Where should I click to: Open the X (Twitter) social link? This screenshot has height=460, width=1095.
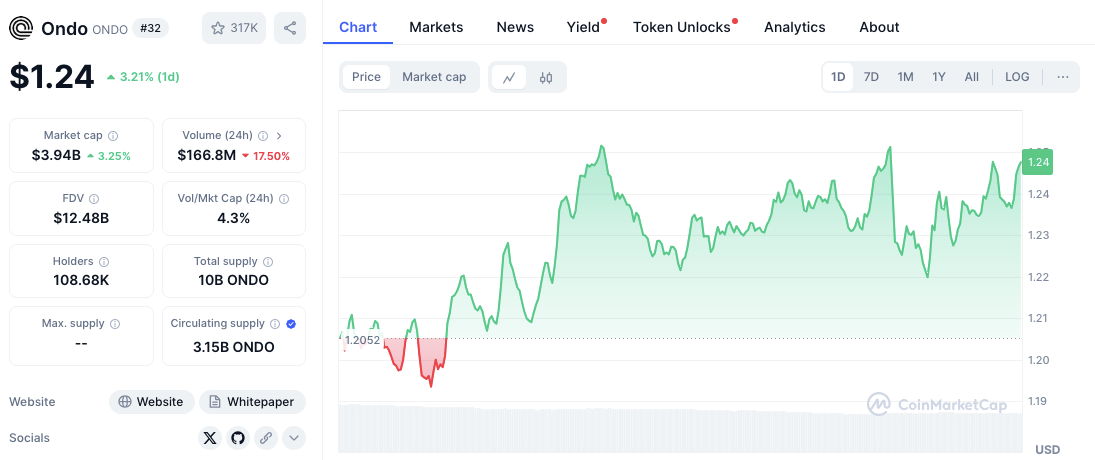pyautogui.click(x=210, y=438)
